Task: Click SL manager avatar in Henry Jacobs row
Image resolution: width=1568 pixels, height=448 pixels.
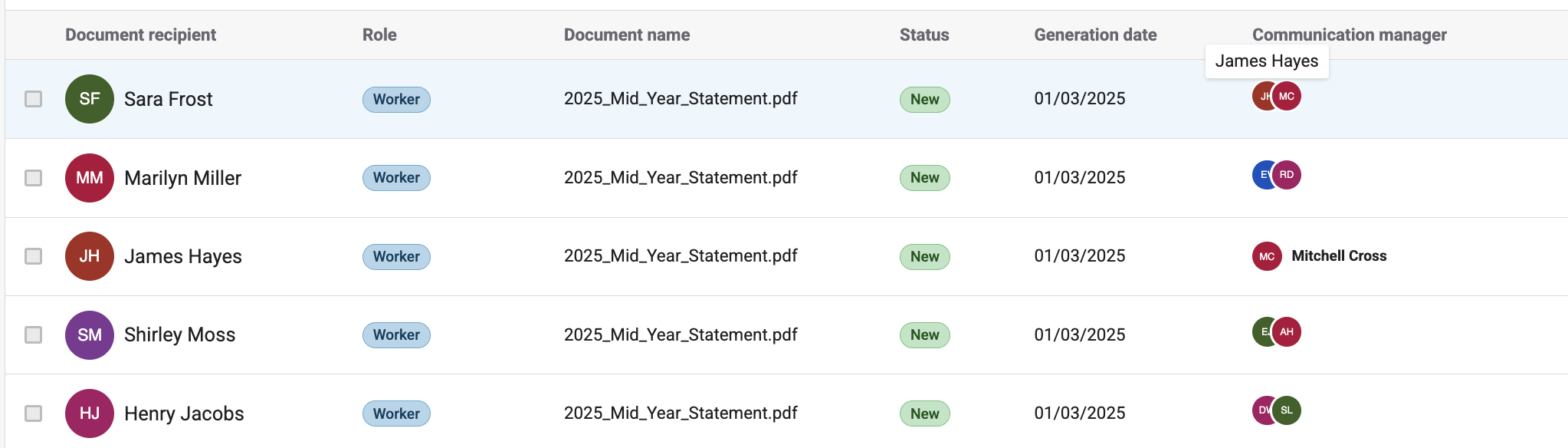Action: [x=1288, y=410]
